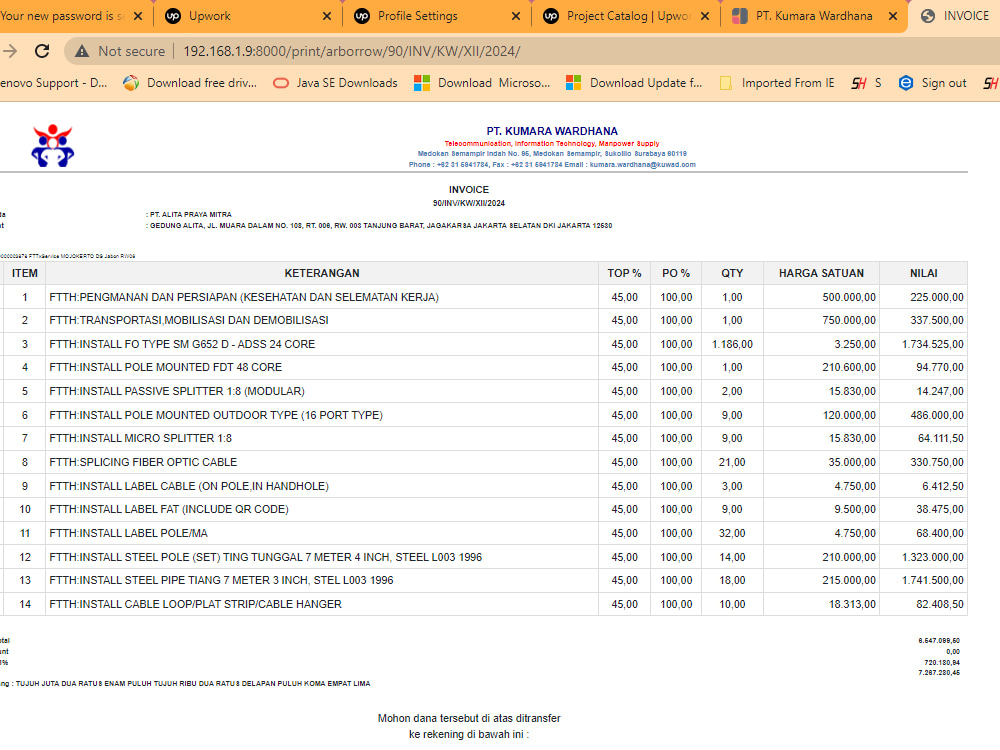1000x750 pixels.
Task: Open Download Update bookmark
Action: tap(634, 83)
